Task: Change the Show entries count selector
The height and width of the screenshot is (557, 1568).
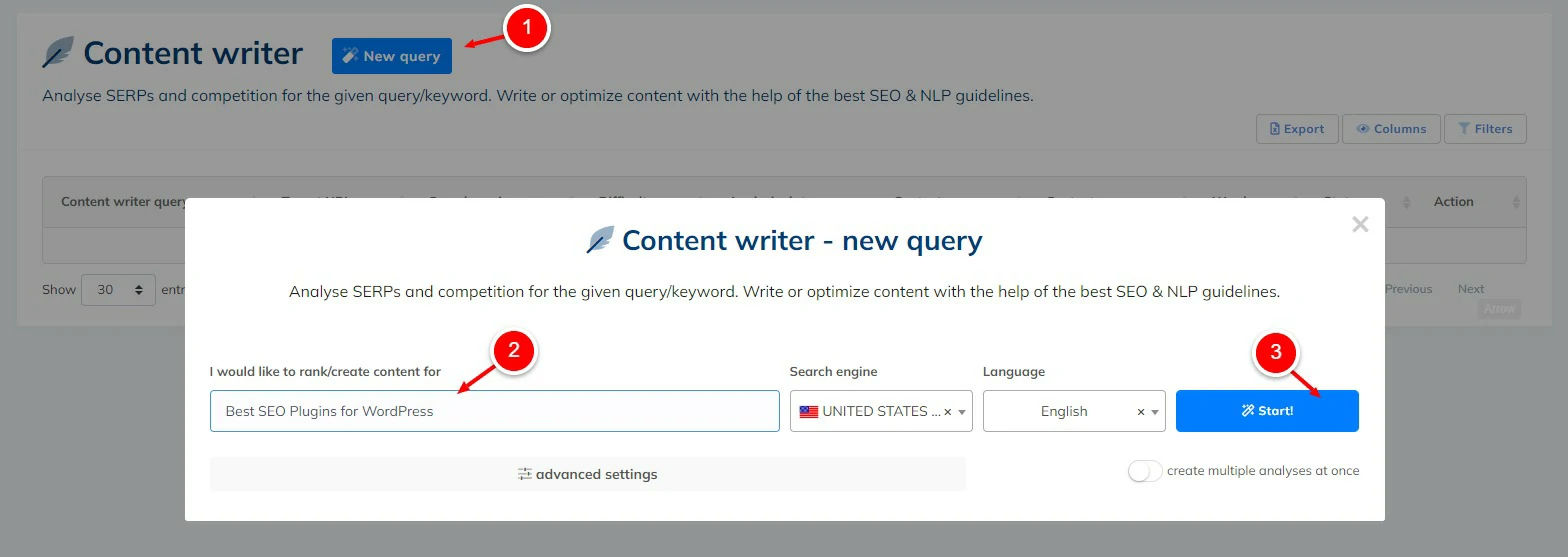Action: [x=118, y=290]
